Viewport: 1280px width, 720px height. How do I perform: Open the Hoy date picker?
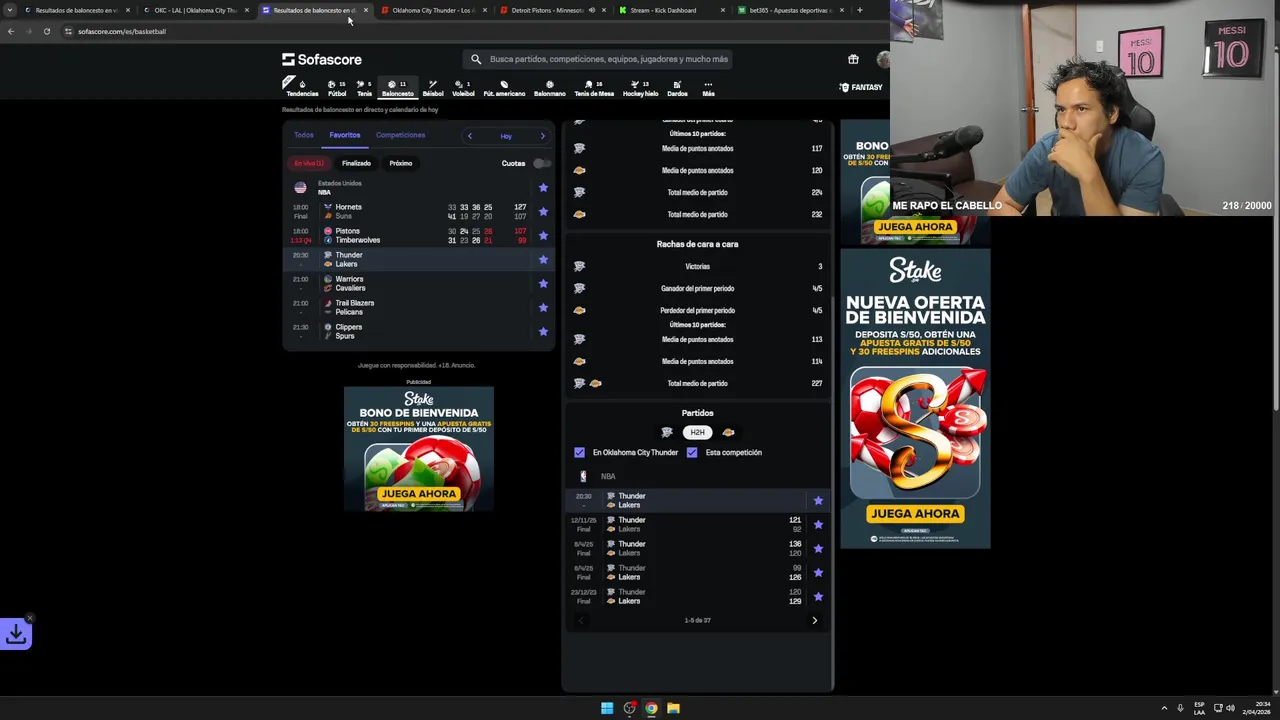[506, 136]
